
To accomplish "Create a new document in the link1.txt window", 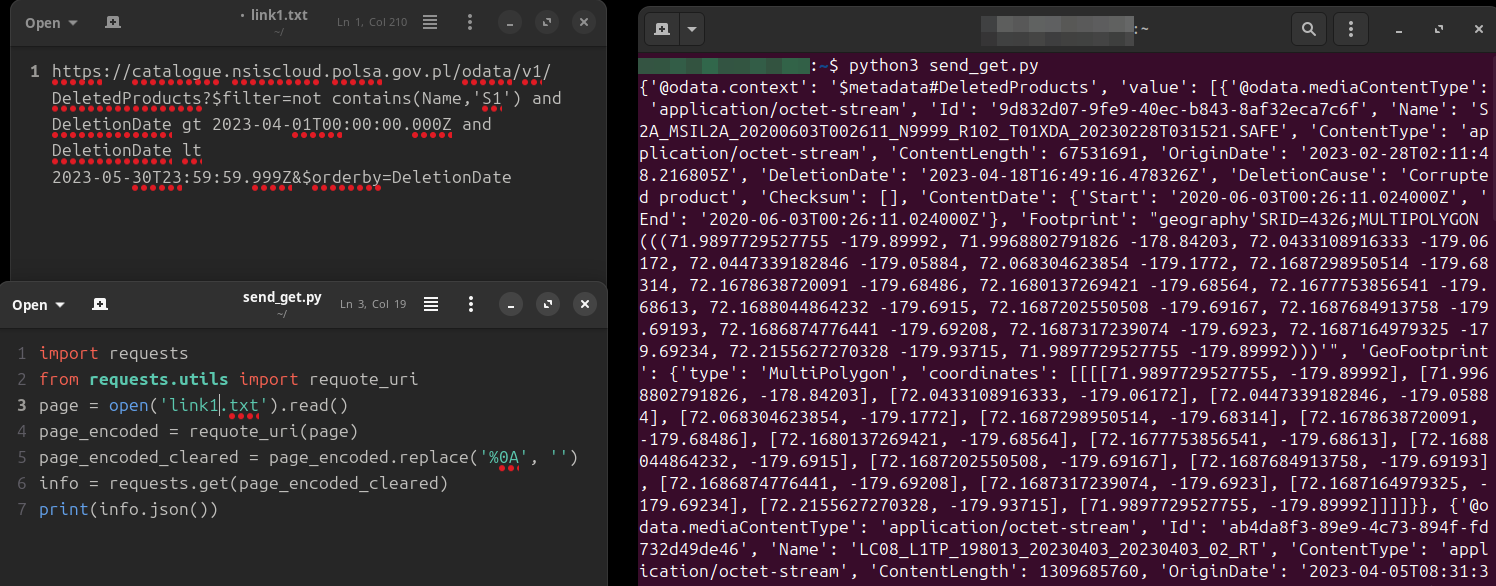I will [x=112, y=21].
